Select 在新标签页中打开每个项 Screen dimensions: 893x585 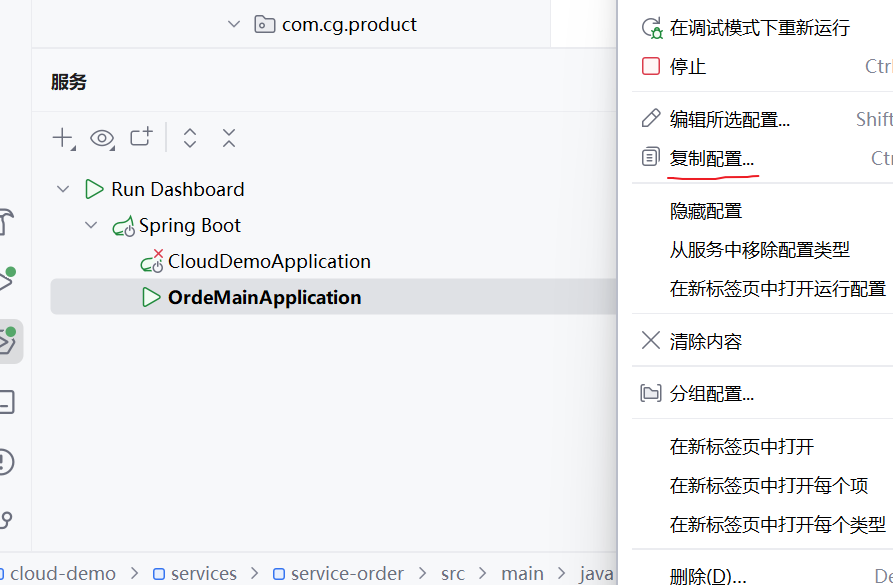(x=769, y=485)
